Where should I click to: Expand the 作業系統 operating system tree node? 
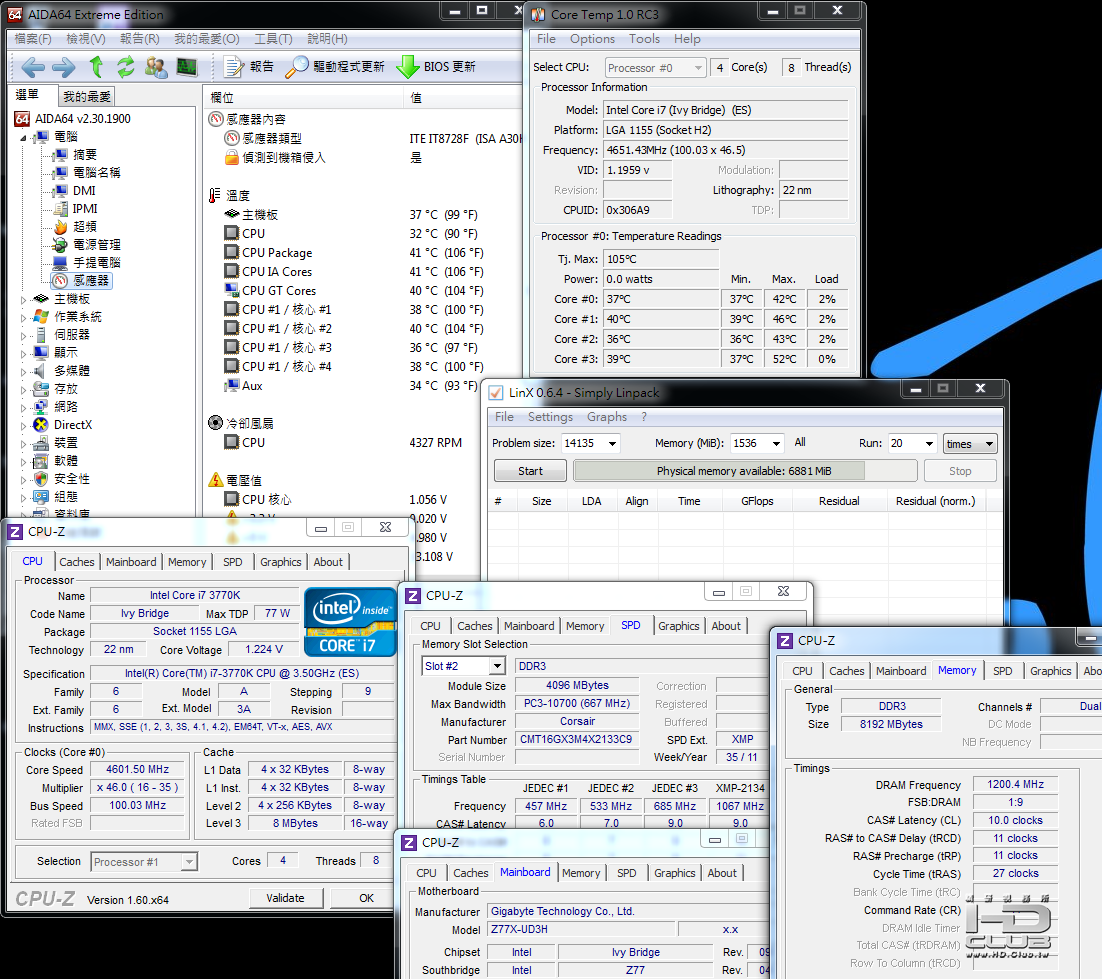pos(23,318)
